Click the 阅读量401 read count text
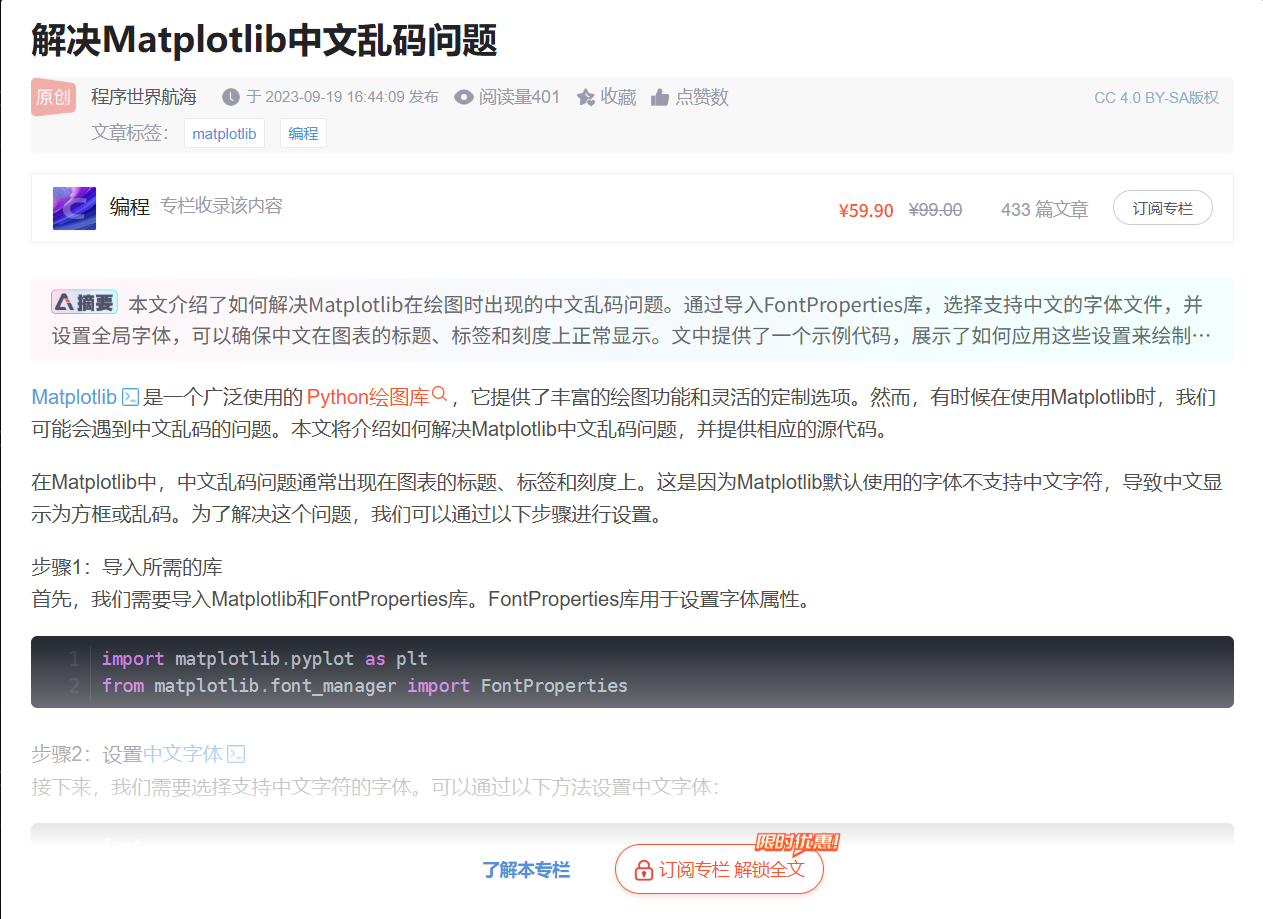Viewport: 1263px width, 919px height. click(x=519, y=97)
